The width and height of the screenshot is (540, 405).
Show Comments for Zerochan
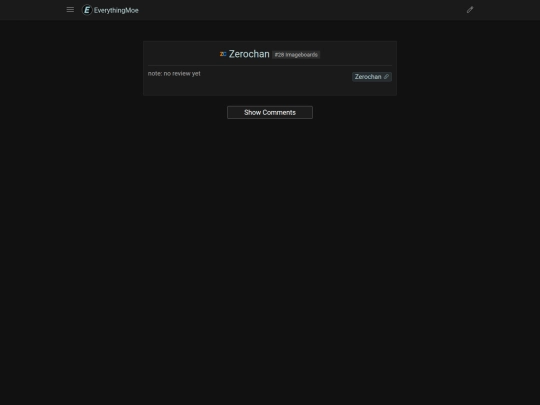pos(270,113)
